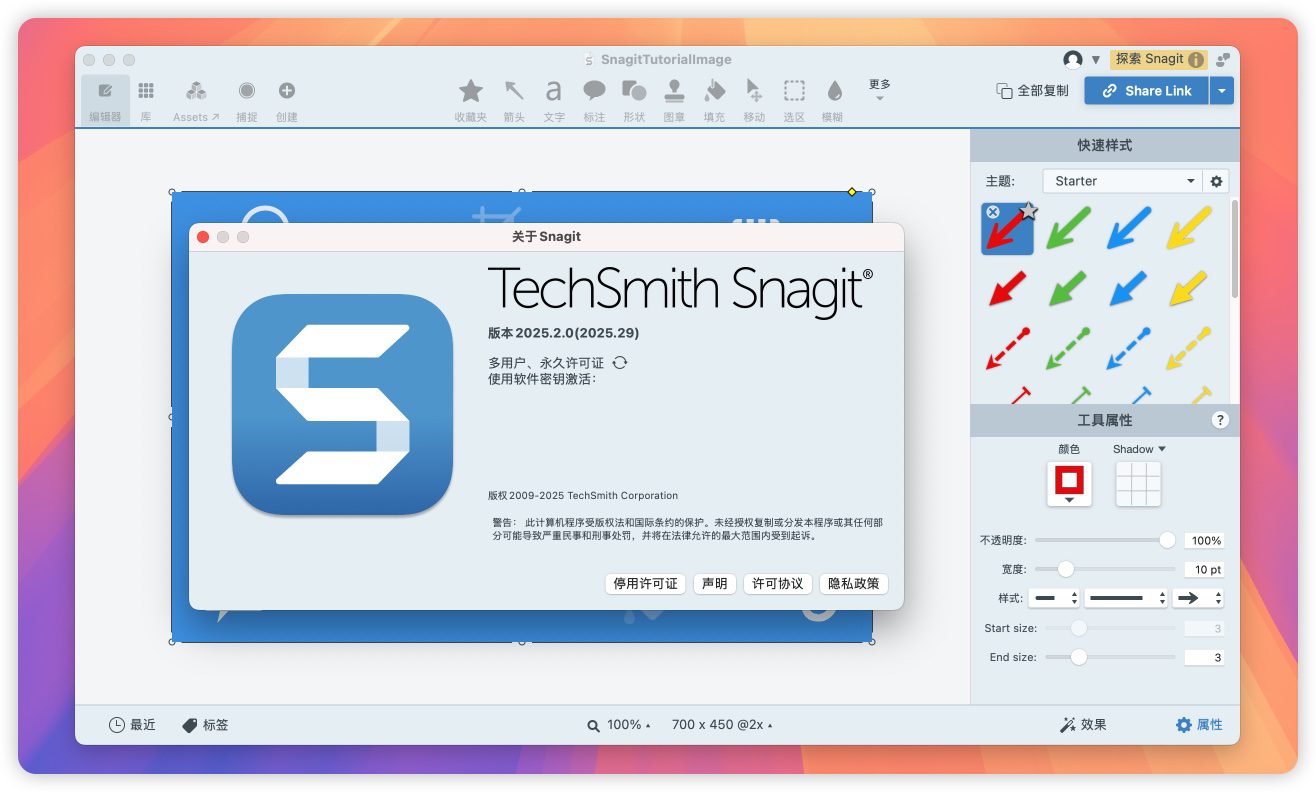This screenshot has height=792, width=1316.
Task: Open the Editor (编辑器) view
Action: click(105, 100)
